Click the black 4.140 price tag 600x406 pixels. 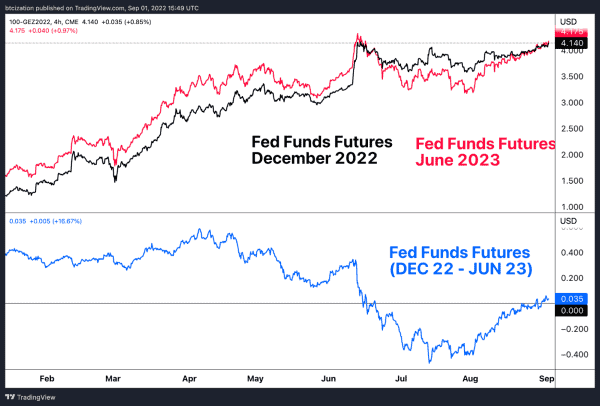tap(571, 43)
